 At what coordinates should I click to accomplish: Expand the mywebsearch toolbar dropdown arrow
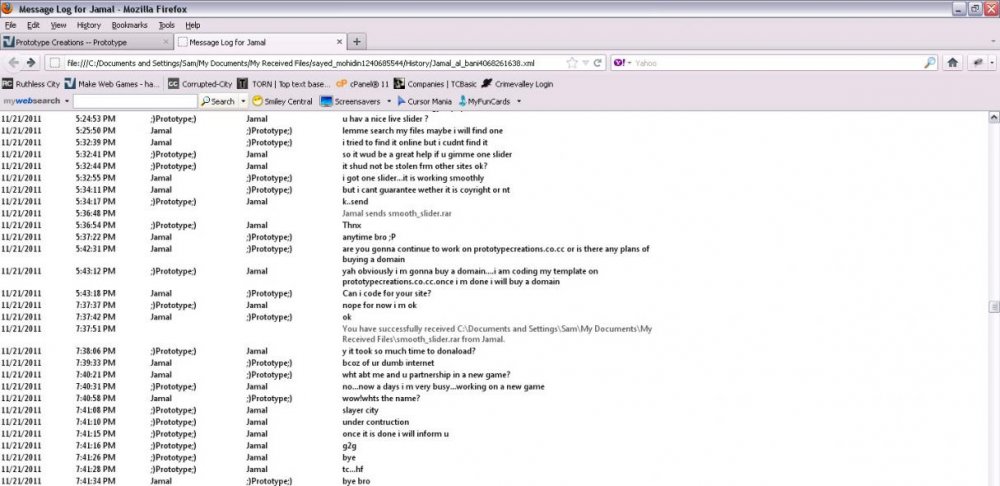(67, 101)
